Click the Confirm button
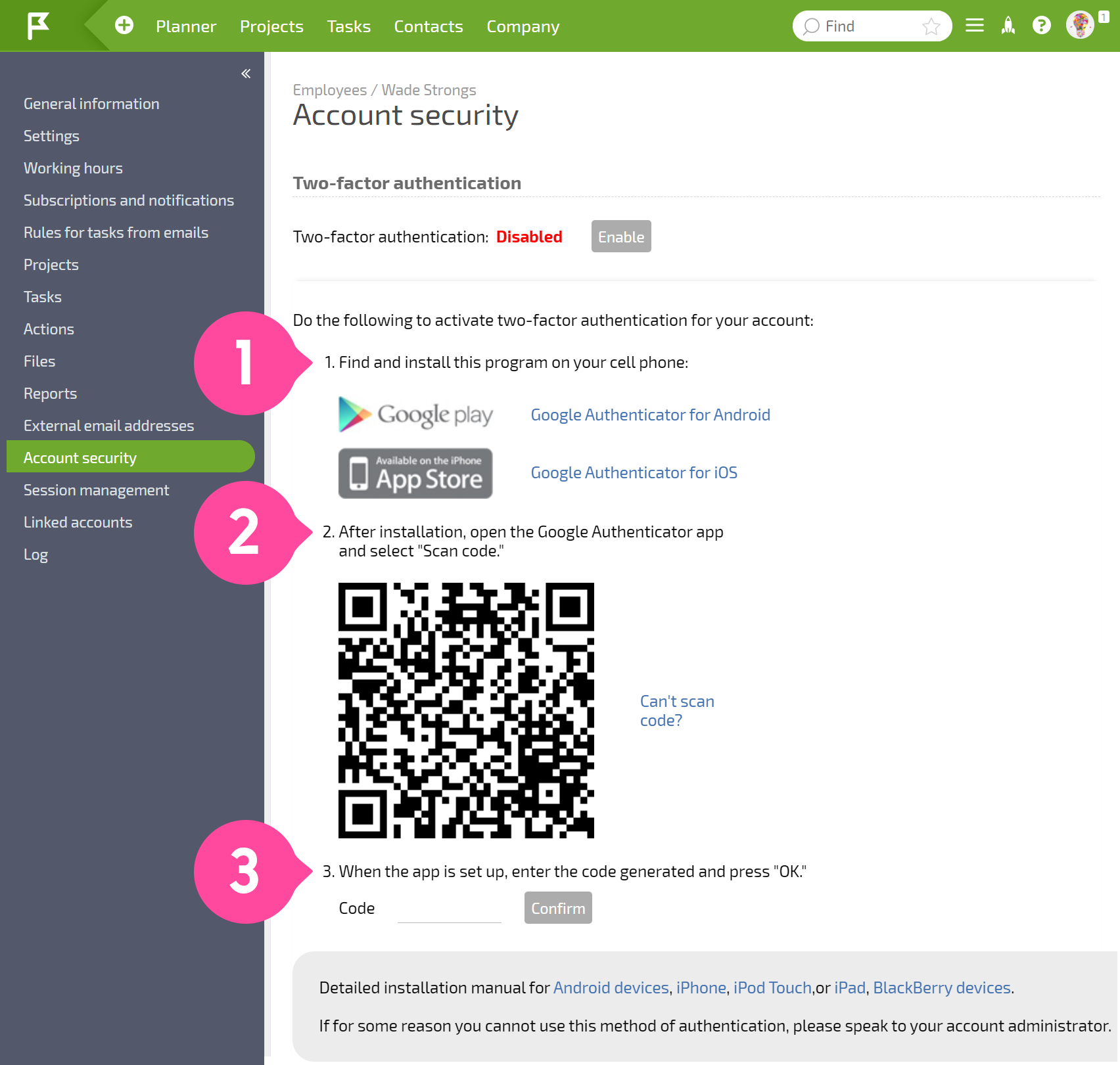Screen dimensions: 1120x1065 pyautogui.click(x=558, y=908)
